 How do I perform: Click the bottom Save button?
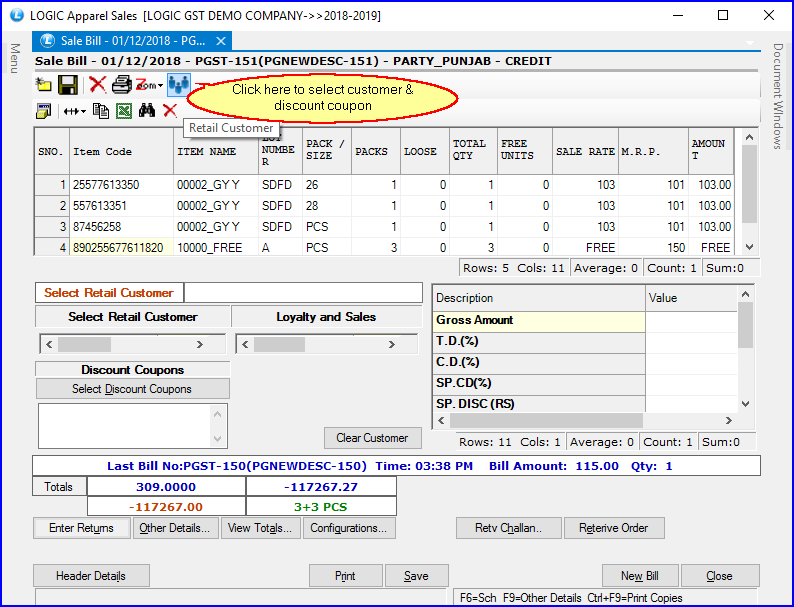[x=416, y=576]
